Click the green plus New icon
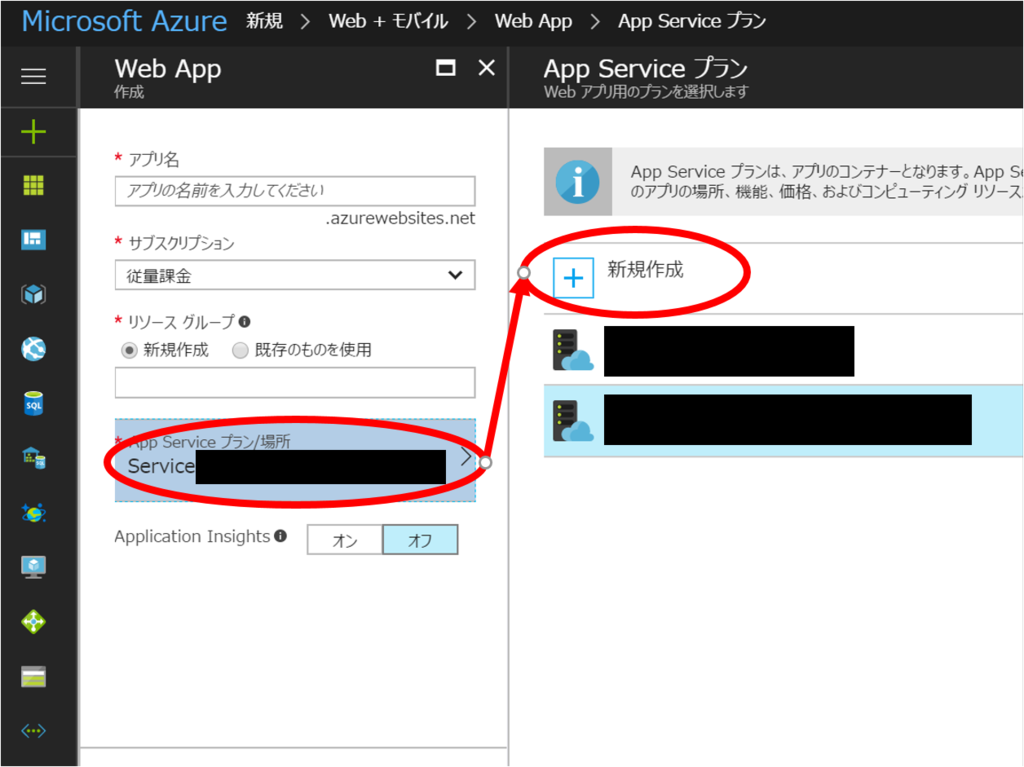Viewport: 1024px width, 767px height. coord(33,132)
